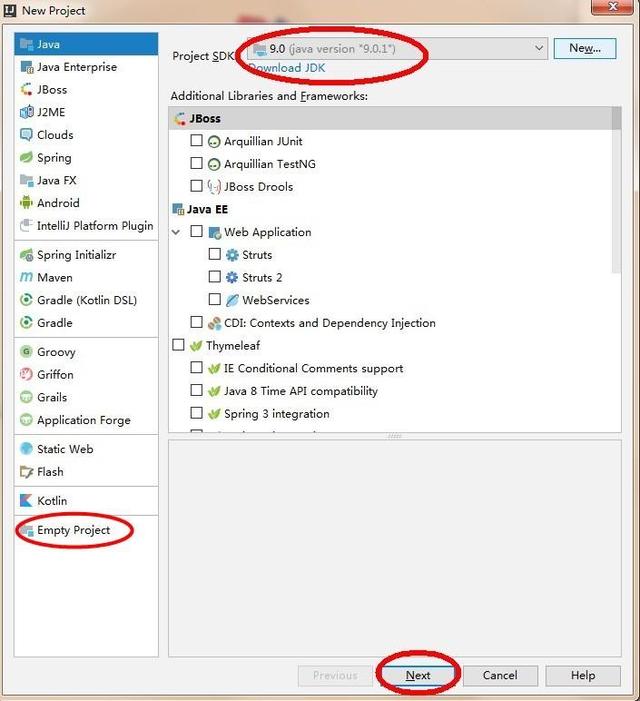Image resolution: width=640 pixels, height=701 pixels.
Task: Collapse the Web Application tree node
Action: click(176, 232)
